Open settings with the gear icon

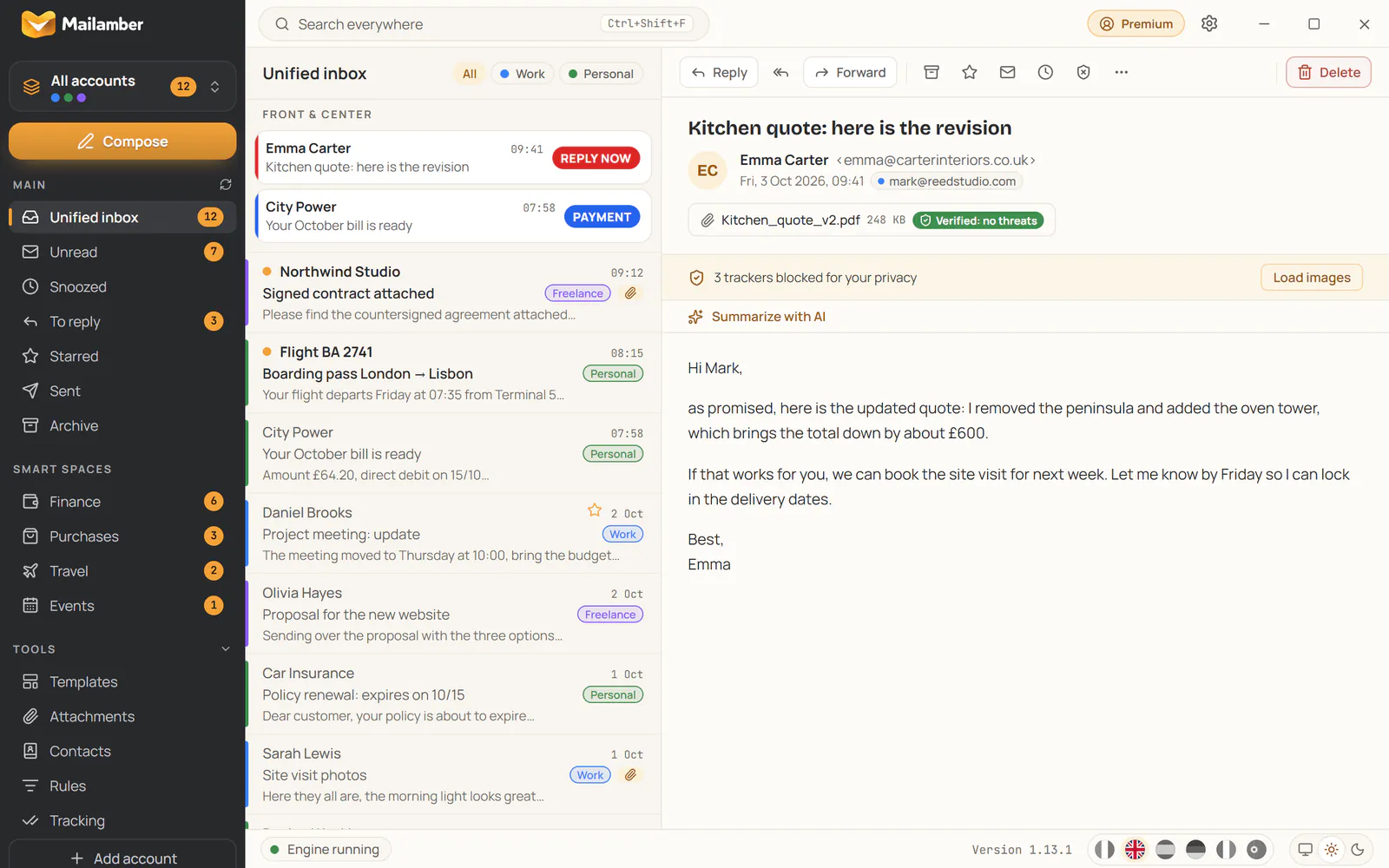[x=1209, y=24]
